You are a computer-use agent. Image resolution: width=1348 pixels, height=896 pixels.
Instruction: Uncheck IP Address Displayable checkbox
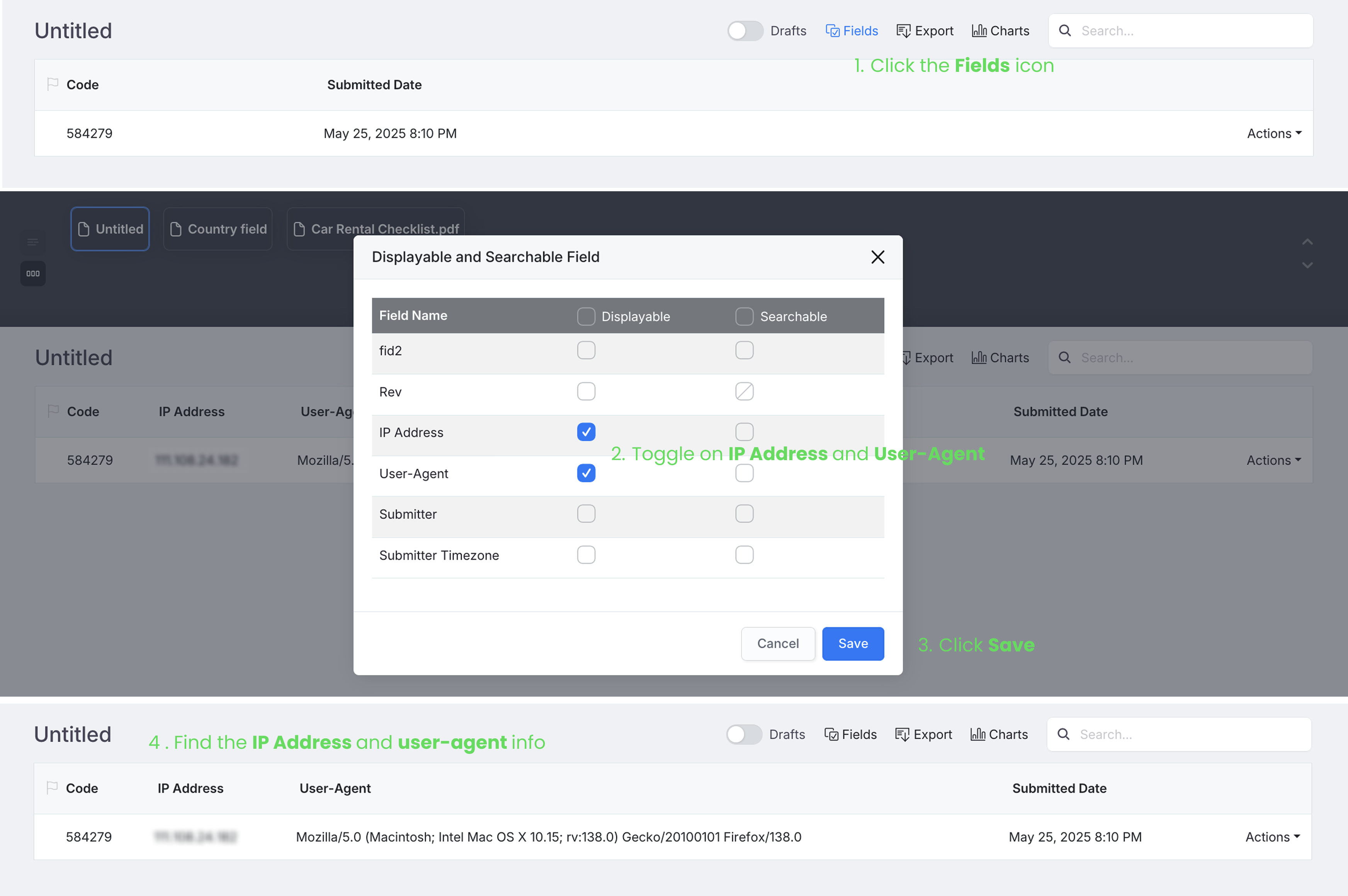click(586, 432)
